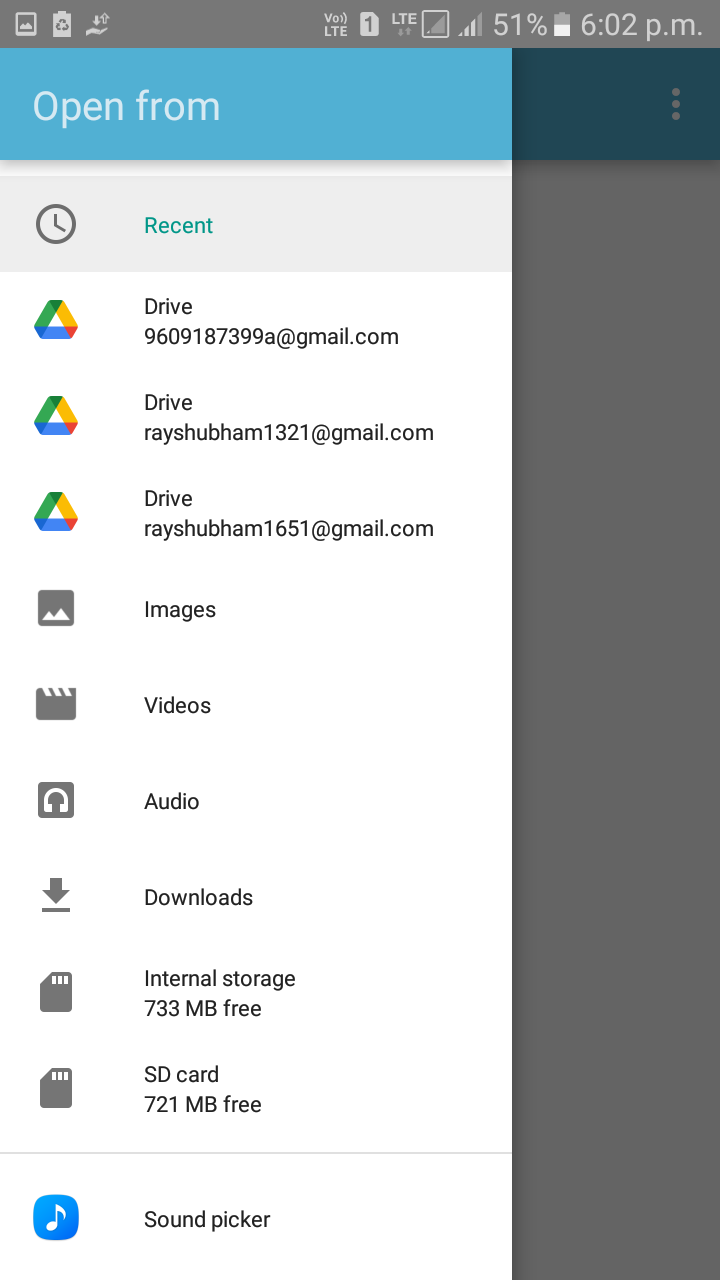Tap the Images picture icon
Viewport: 720px width, 1280px height.
[x=56, y=608]
